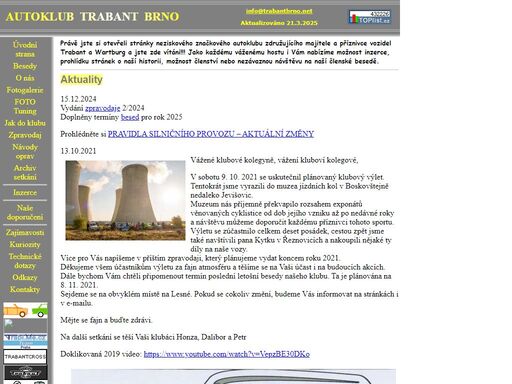Open the blue Praha banner in sidebar
Viewport: 512px width, 384px height.
tap(25, 341)
